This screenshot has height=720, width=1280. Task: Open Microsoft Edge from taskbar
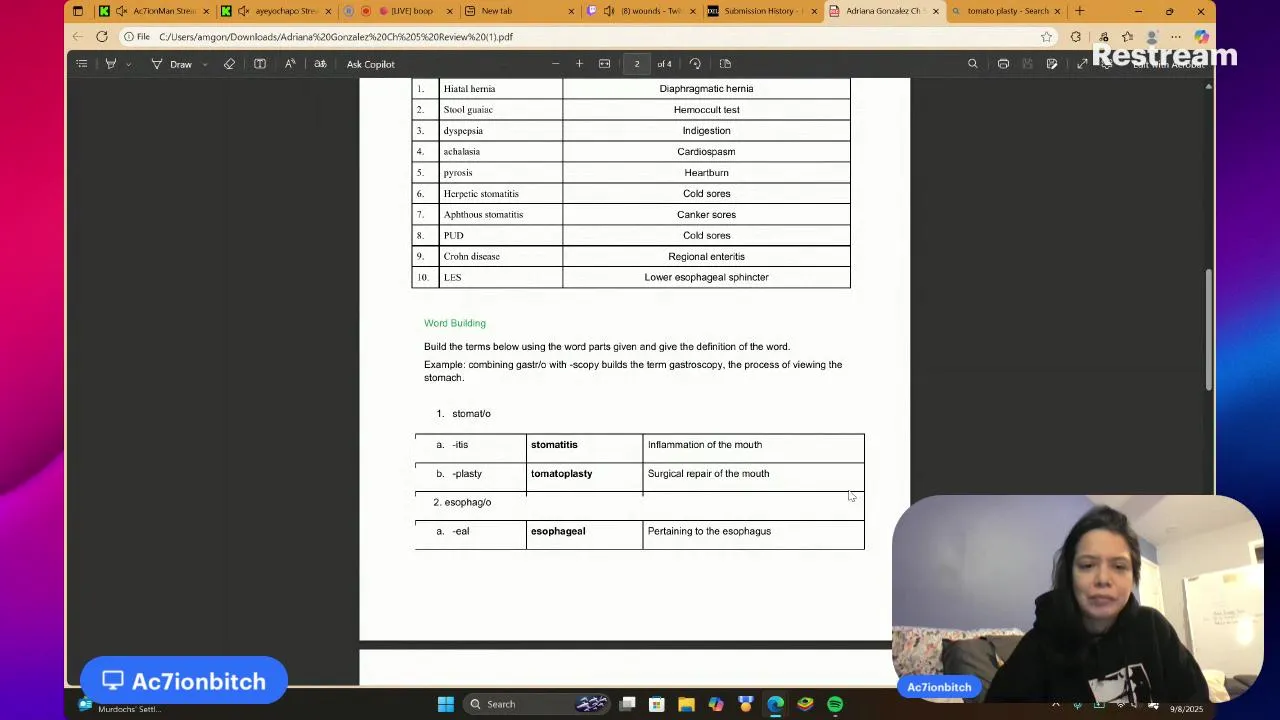pos(775,704)
